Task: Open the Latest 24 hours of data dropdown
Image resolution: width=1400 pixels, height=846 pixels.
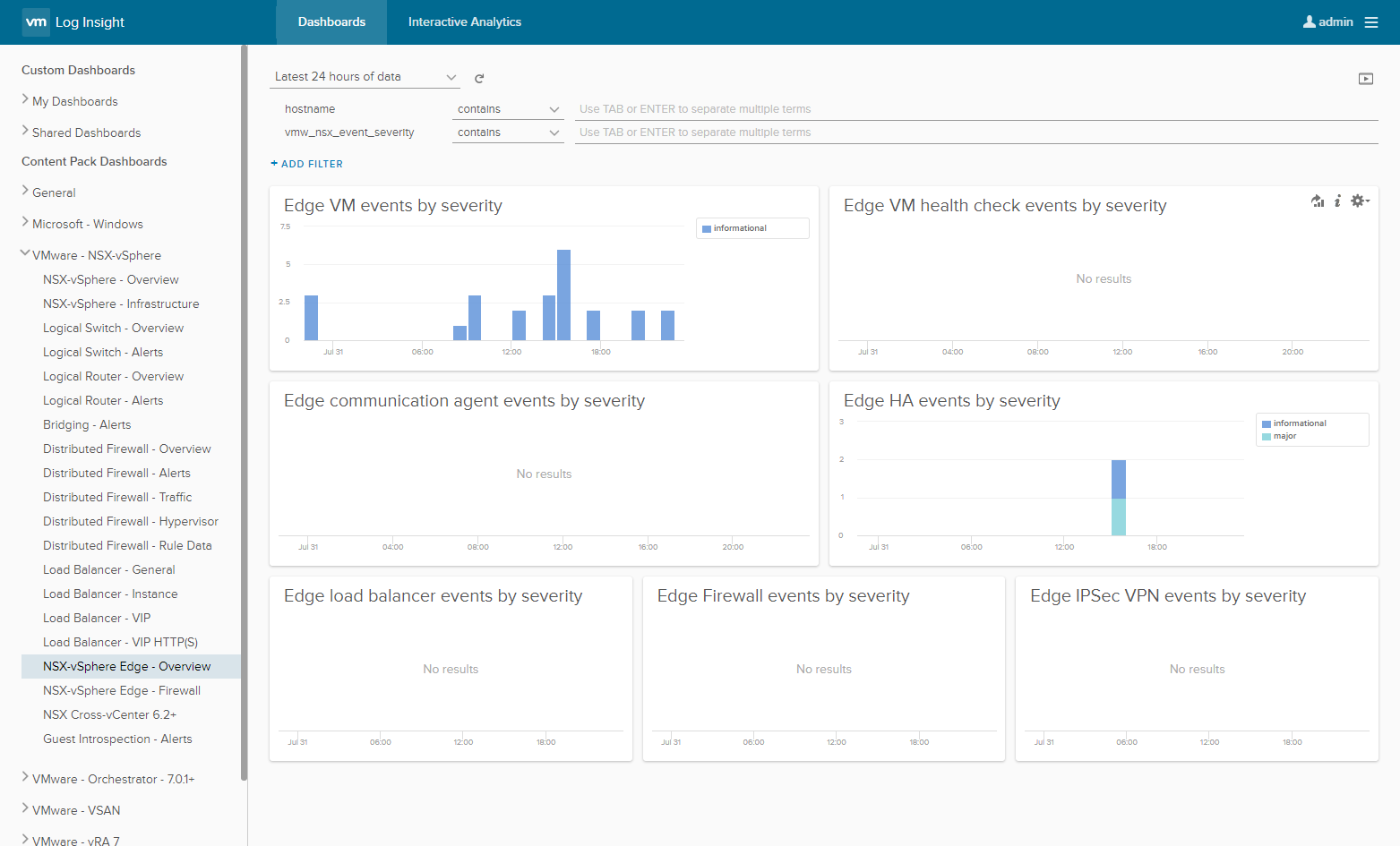Action: [365, 77]
